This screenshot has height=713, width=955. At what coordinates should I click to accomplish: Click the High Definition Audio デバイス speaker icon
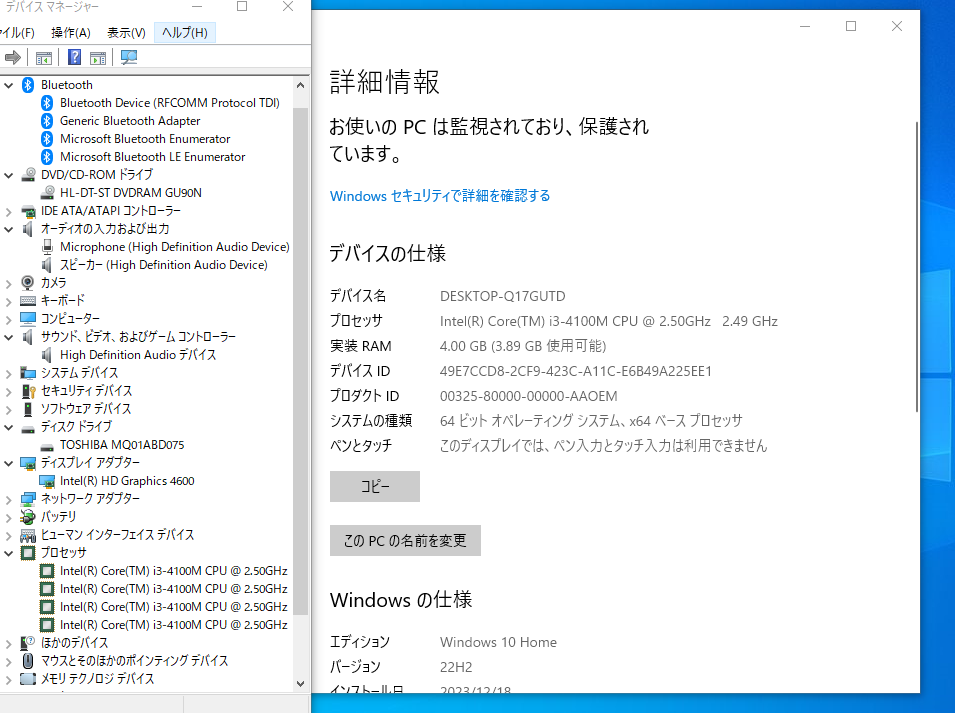pos(47,354)
